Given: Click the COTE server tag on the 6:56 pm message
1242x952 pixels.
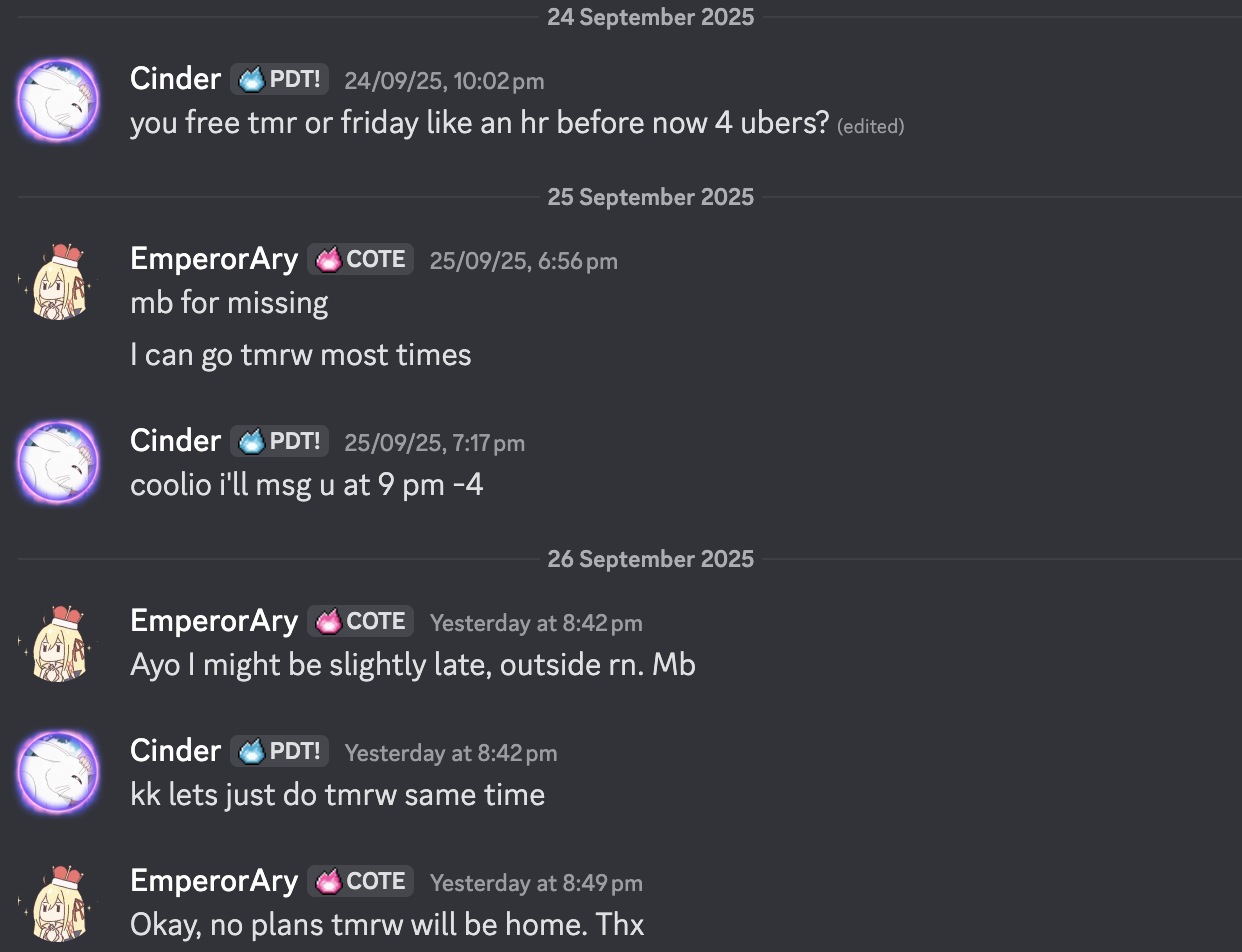Looking at the screenshot, I should [361, 259].
